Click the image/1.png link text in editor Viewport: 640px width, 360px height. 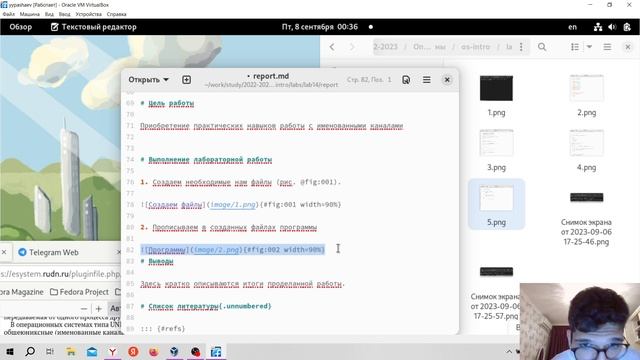pyautogui.click(x=233, y=204)
